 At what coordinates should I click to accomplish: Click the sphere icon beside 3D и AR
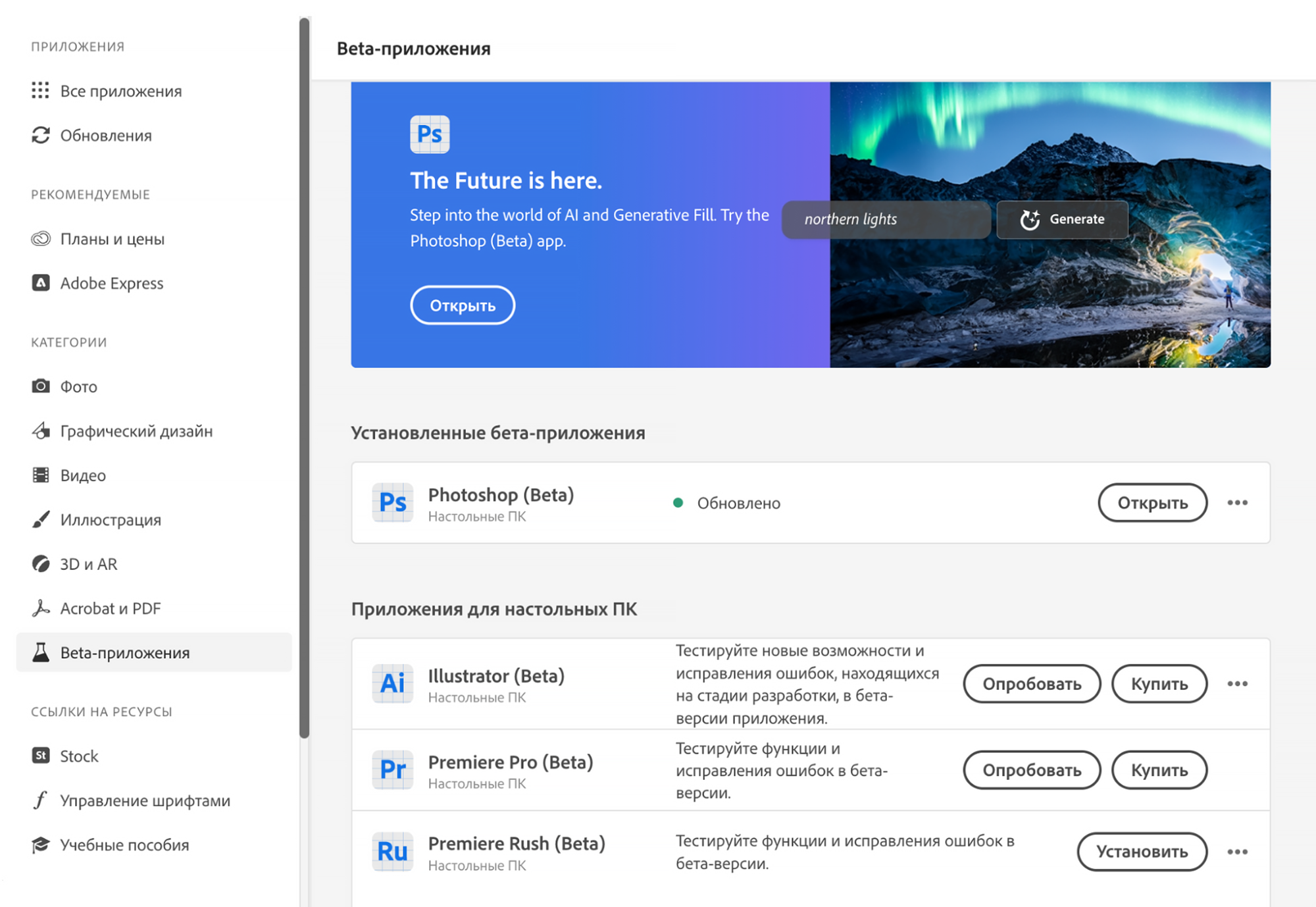41,563
